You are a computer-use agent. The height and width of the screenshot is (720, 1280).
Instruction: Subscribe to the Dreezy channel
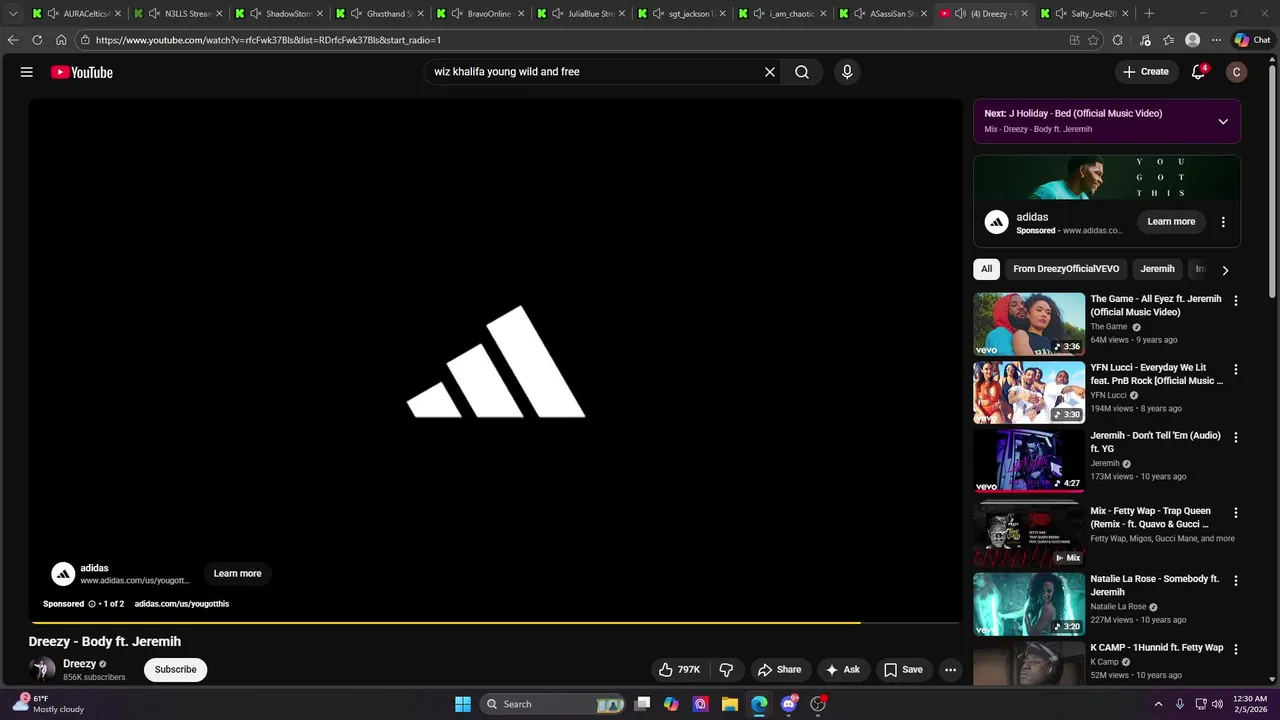(175, 670)
